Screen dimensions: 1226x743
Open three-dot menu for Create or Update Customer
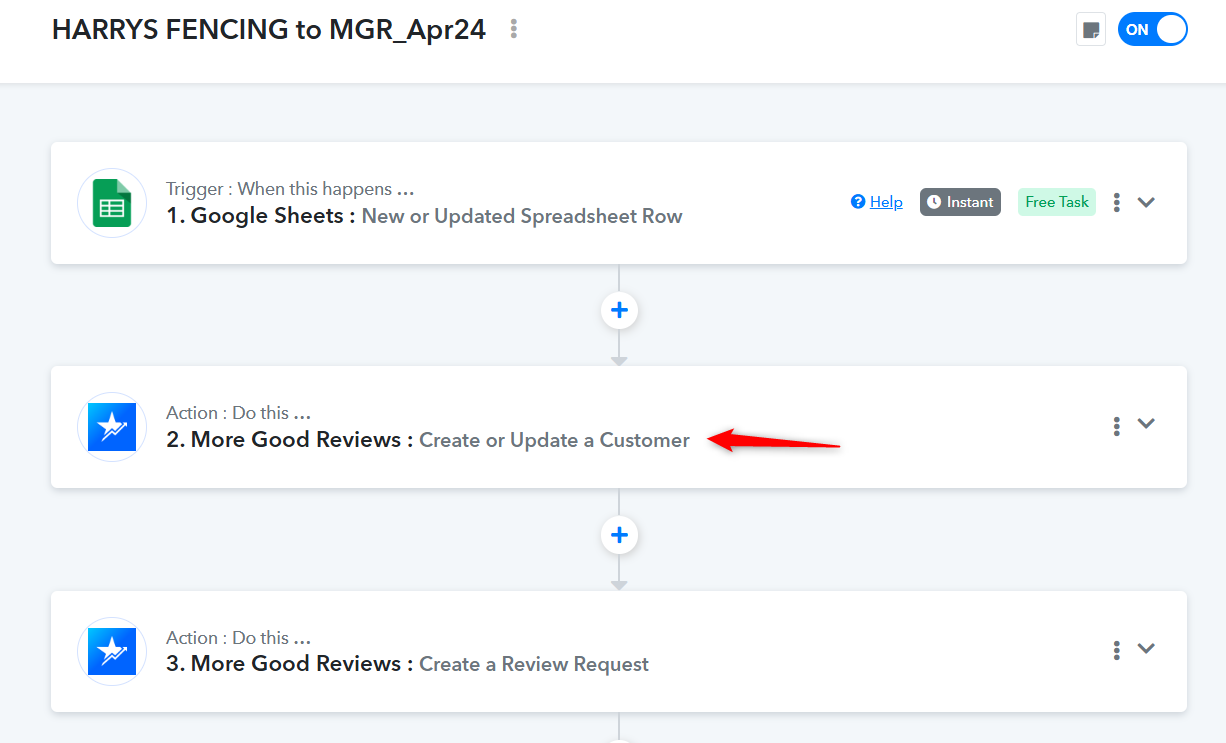point(1116,426)
